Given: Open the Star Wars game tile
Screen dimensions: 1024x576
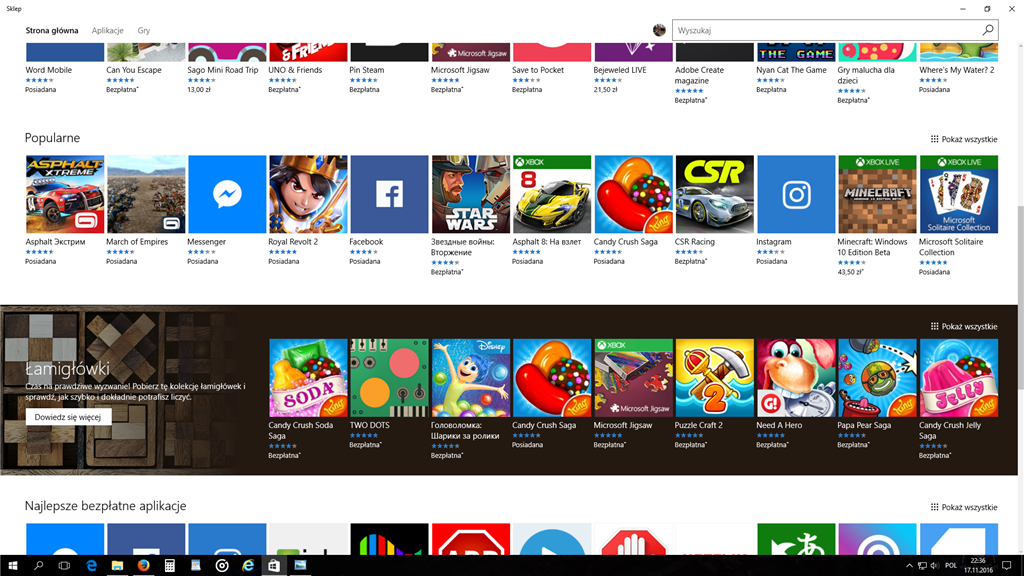Looking at the screenshot, I should [x=471, y=194].
